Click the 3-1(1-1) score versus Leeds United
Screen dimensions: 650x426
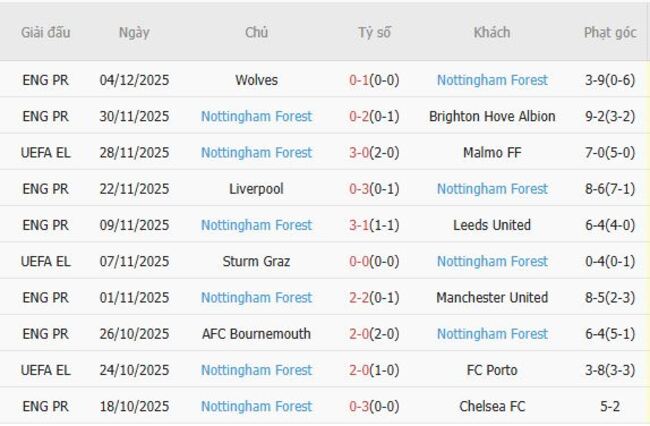tap(374, 225)
